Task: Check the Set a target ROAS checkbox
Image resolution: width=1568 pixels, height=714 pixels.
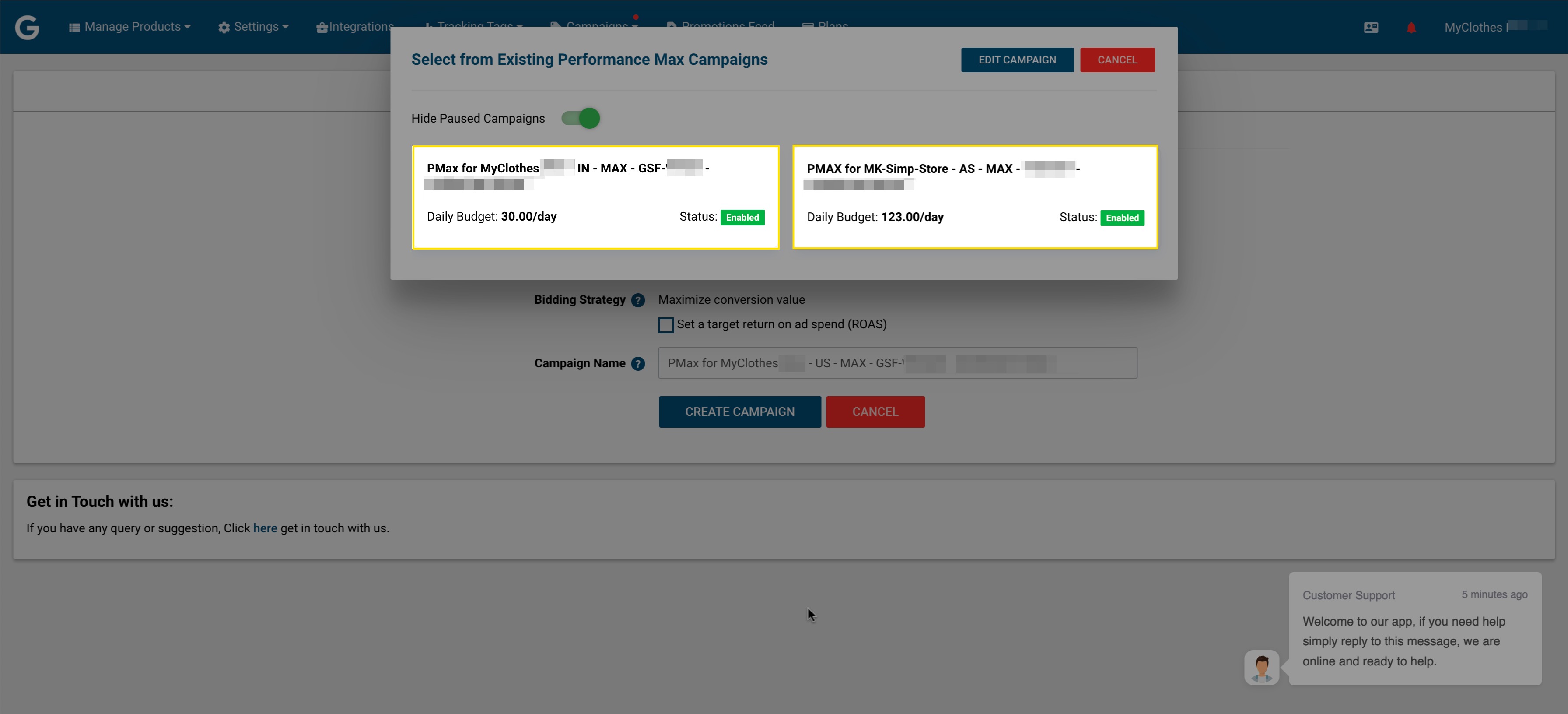Action: 666,325
